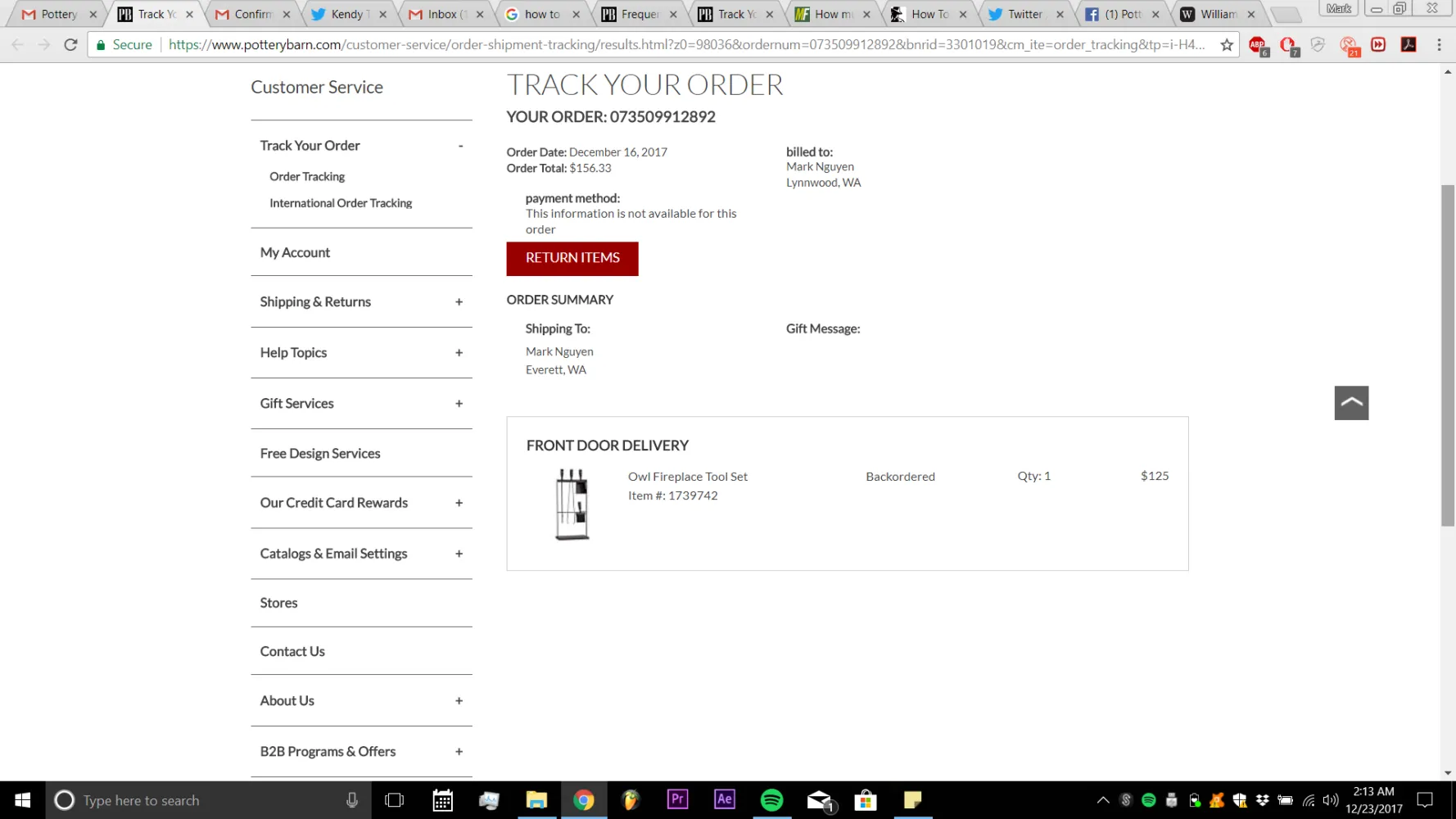This screenshot has width=1456, height=819.
Task: Open the Windows notification center icon
Action: pos(1425,800)
